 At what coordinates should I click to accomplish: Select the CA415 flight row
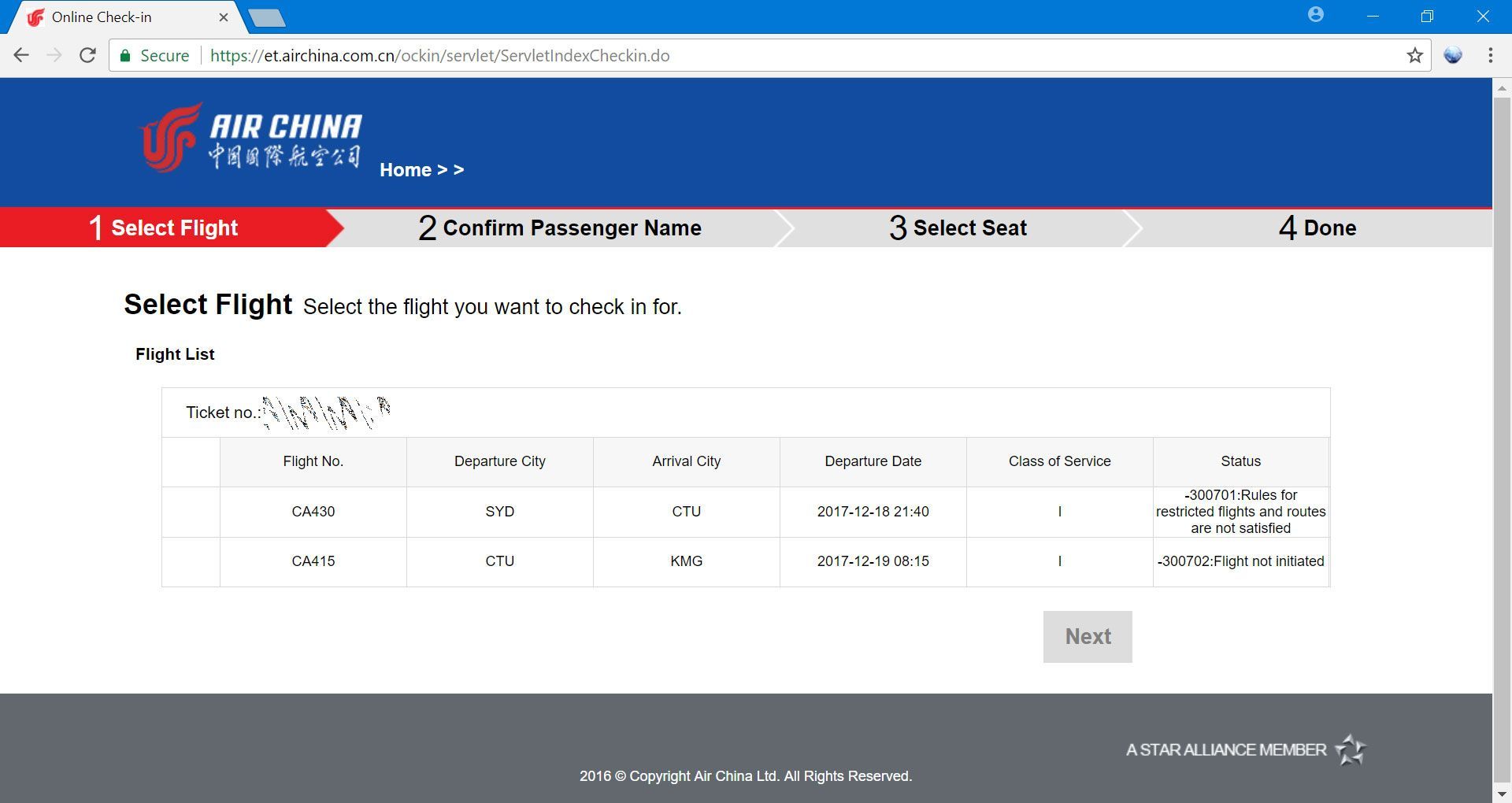[745, 561]
